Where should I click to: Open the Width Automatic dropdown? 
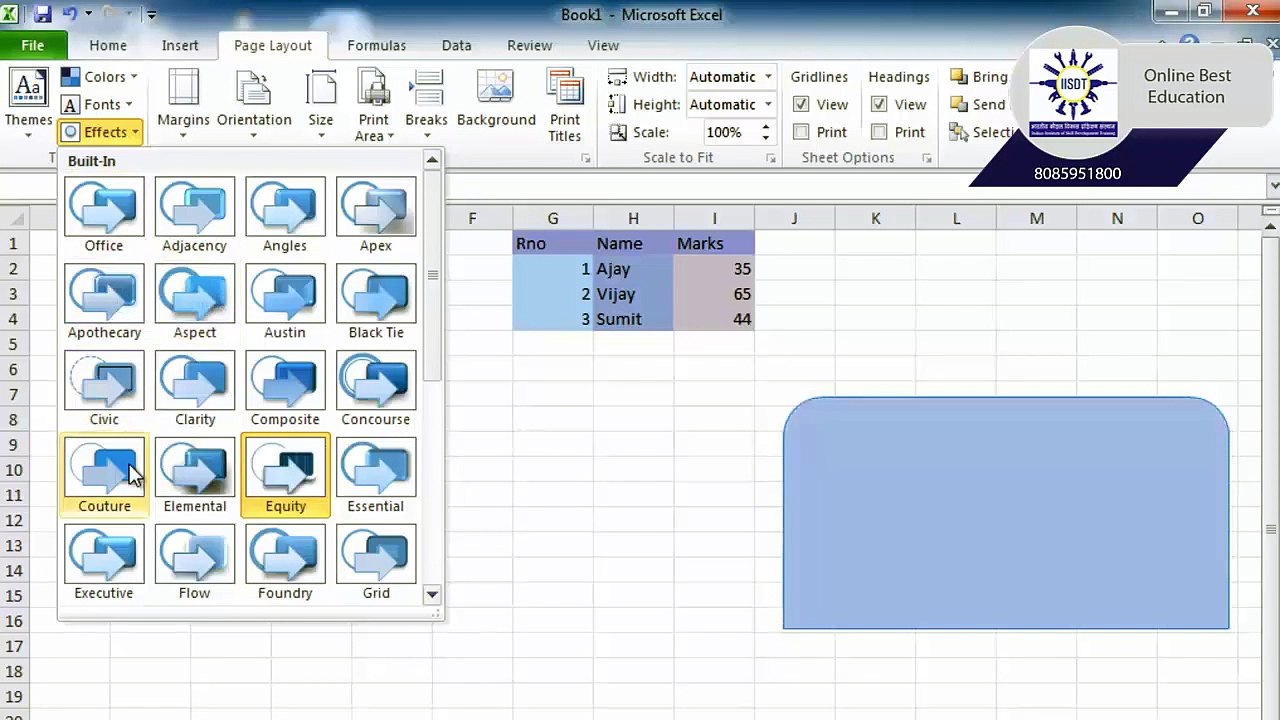(x=768, y=77)
